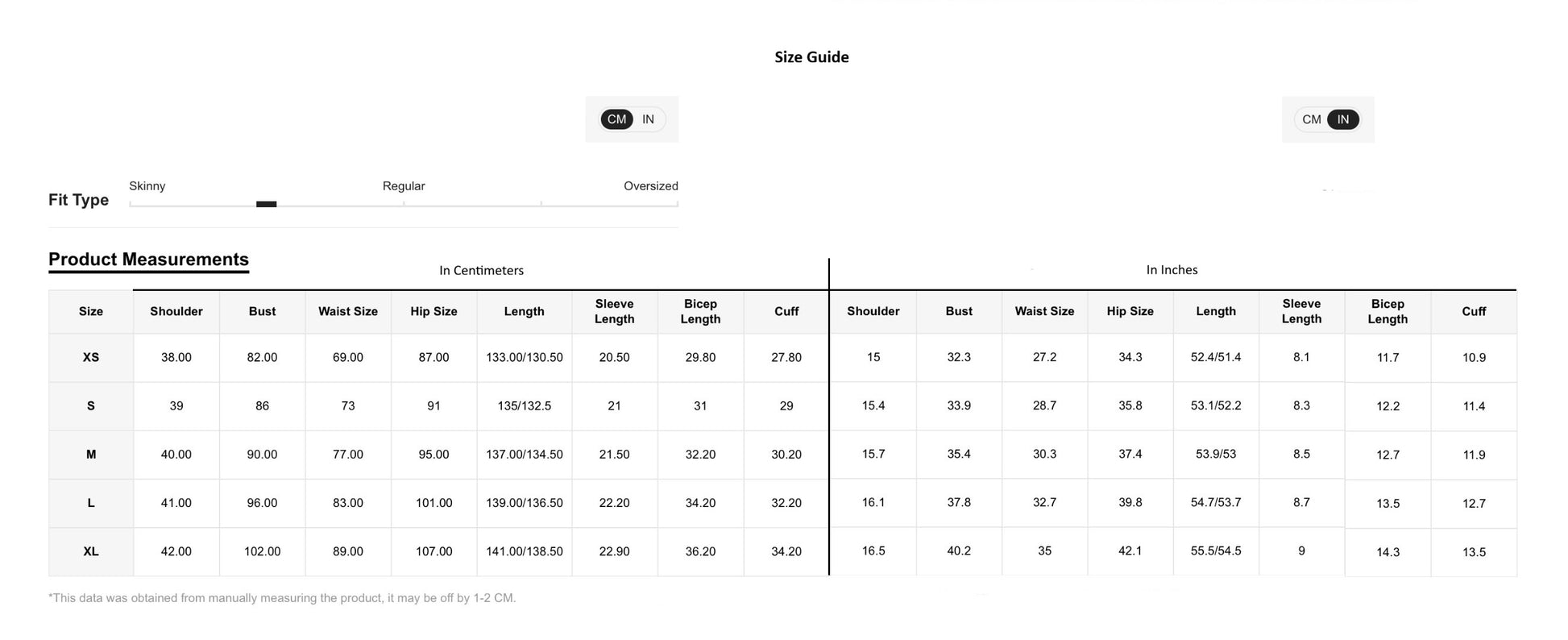Click the In Centimeters table caption
Screen dimensions: 1568x640
tap(481, 271)
